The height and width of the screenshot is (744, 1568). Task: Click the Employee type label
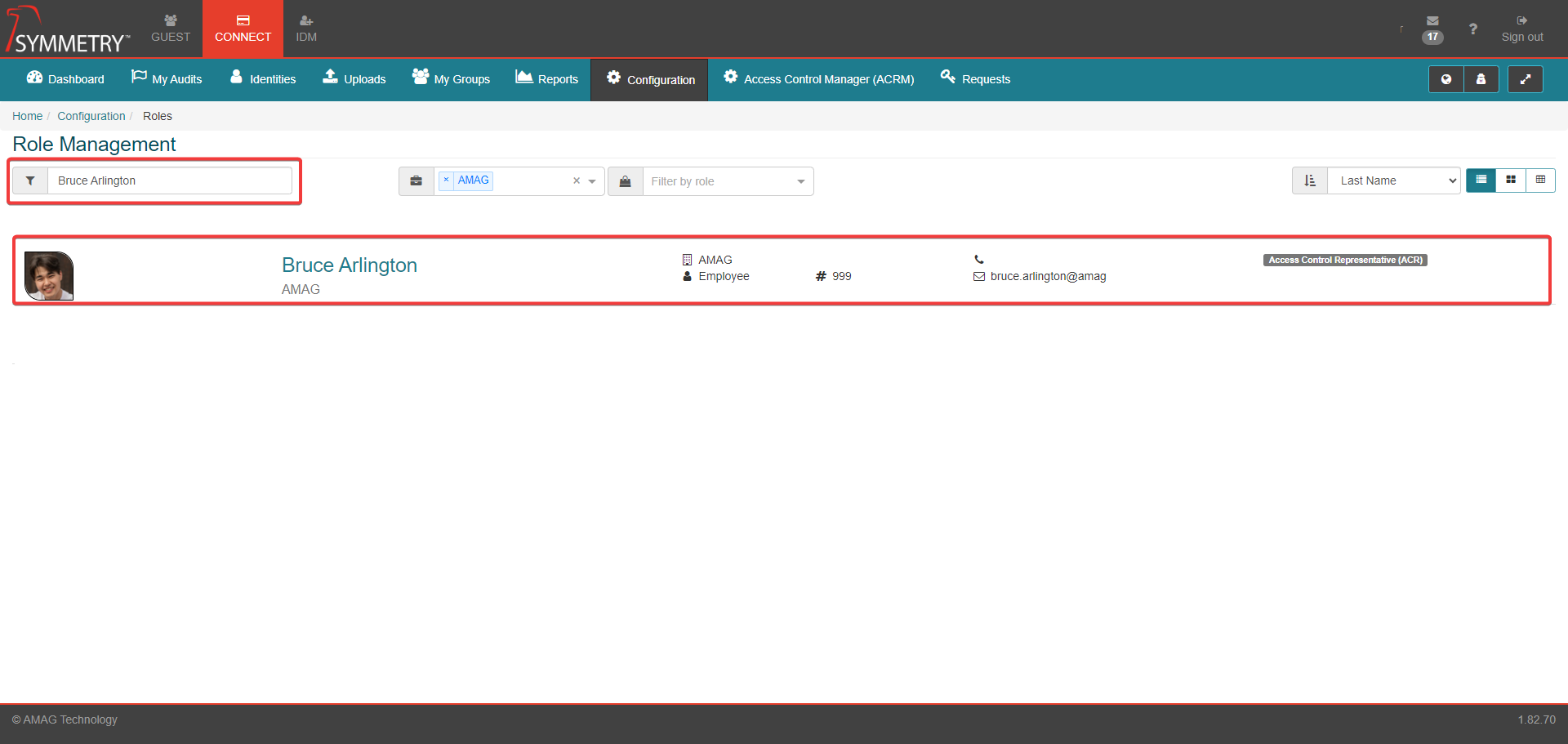click(724, 276)
